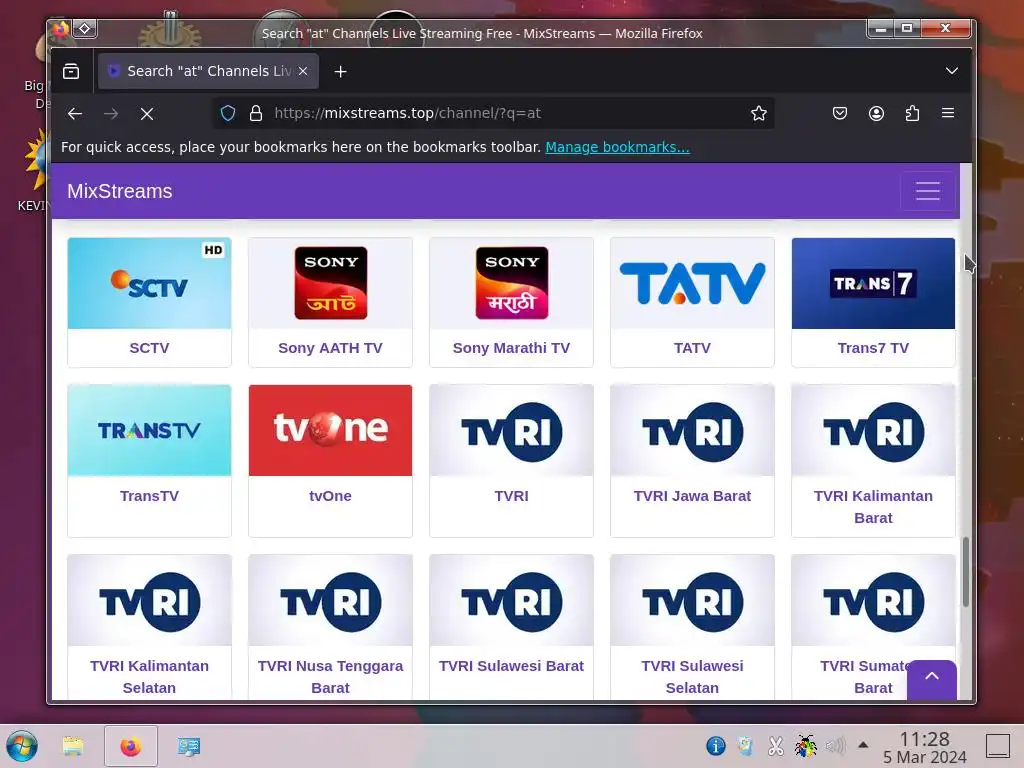
Task: Open the SCTV channel thumbnail
Action: point(150,283)
